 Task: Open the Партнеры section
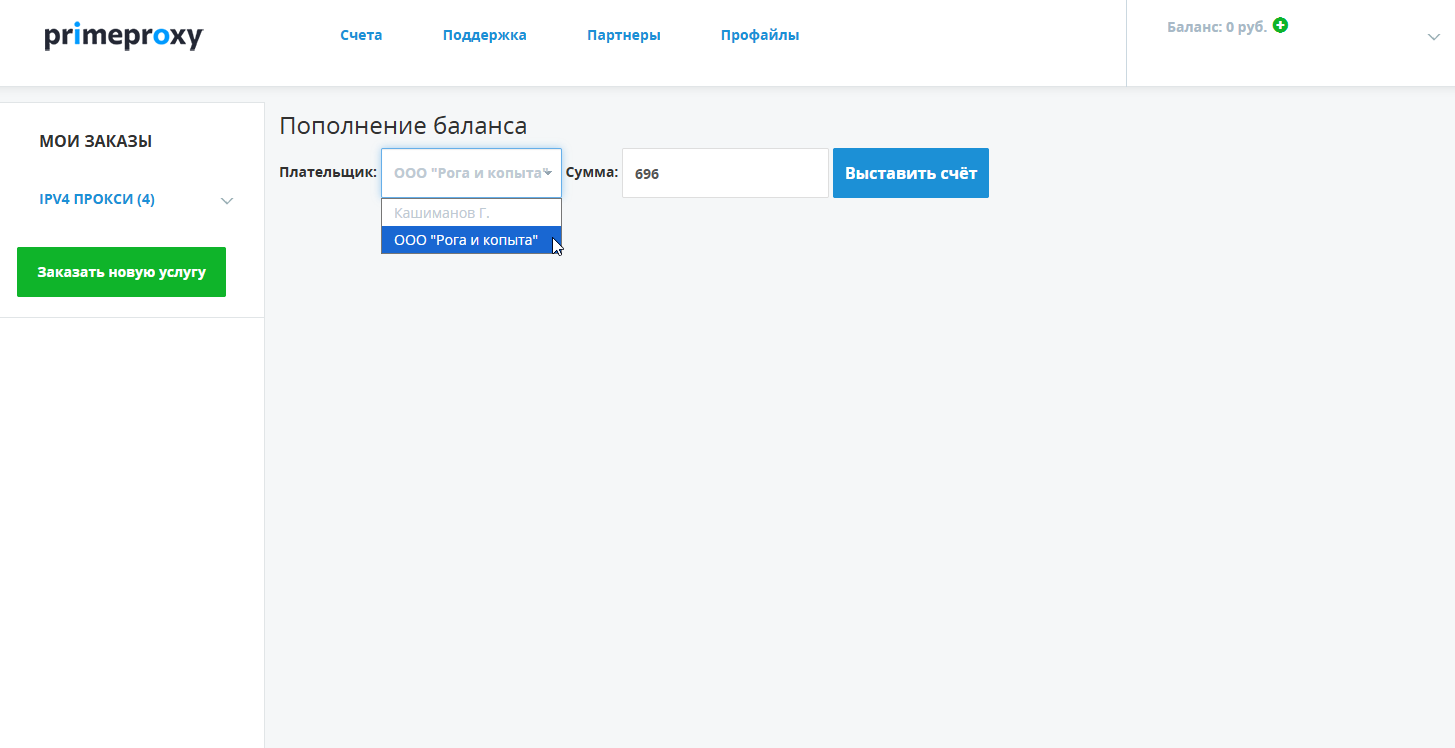624,35
